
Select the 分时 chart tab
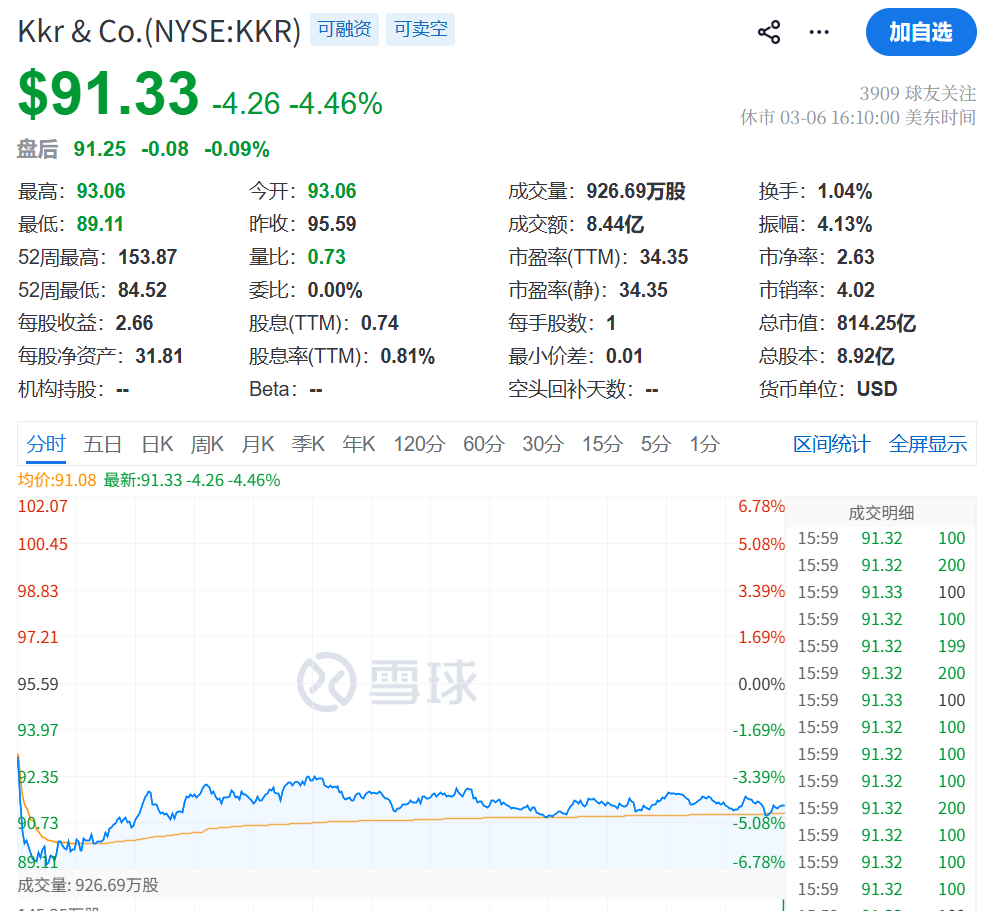point(46,444)
